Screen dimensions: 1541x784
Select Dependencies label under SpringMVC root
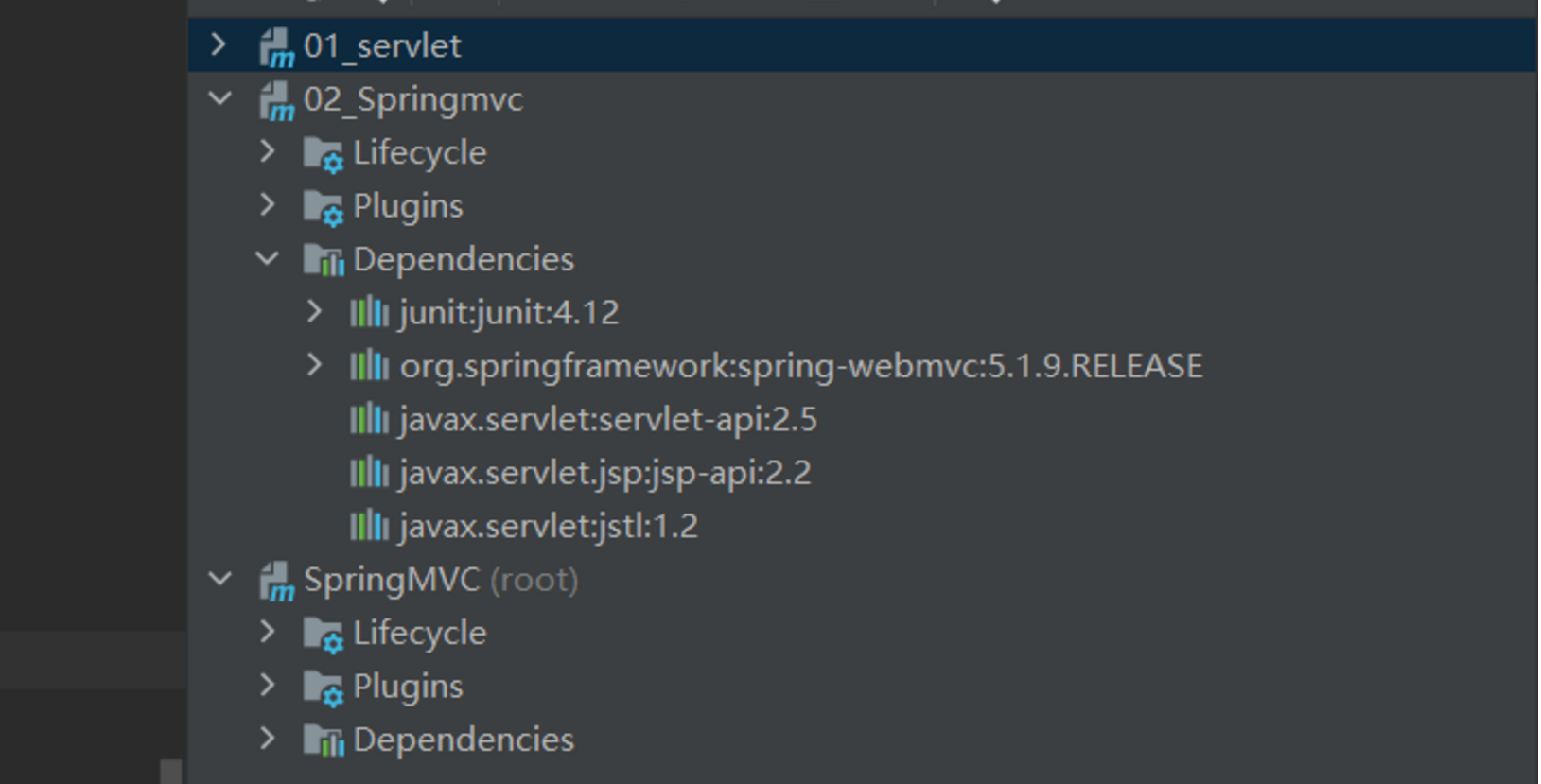pos(463,740)
